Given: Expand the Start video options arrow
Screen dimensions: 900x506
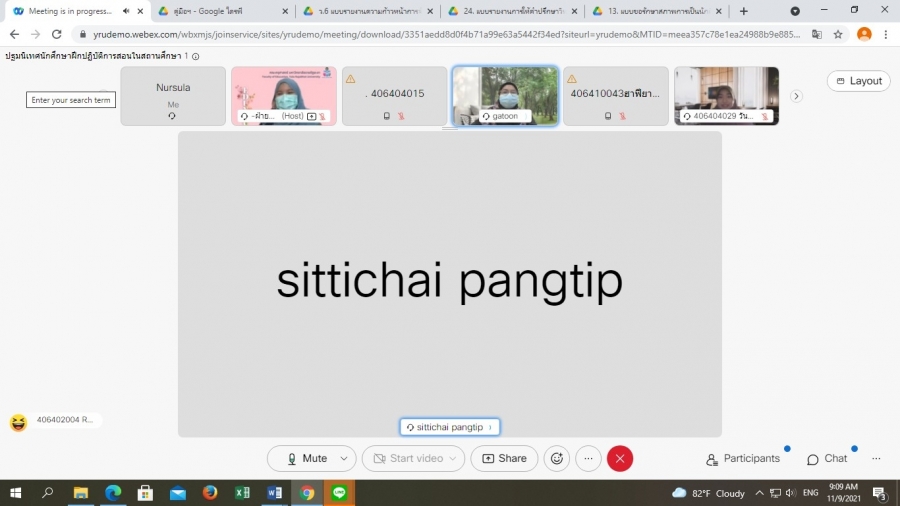Looking at the screenshot, I should (454, 459).
